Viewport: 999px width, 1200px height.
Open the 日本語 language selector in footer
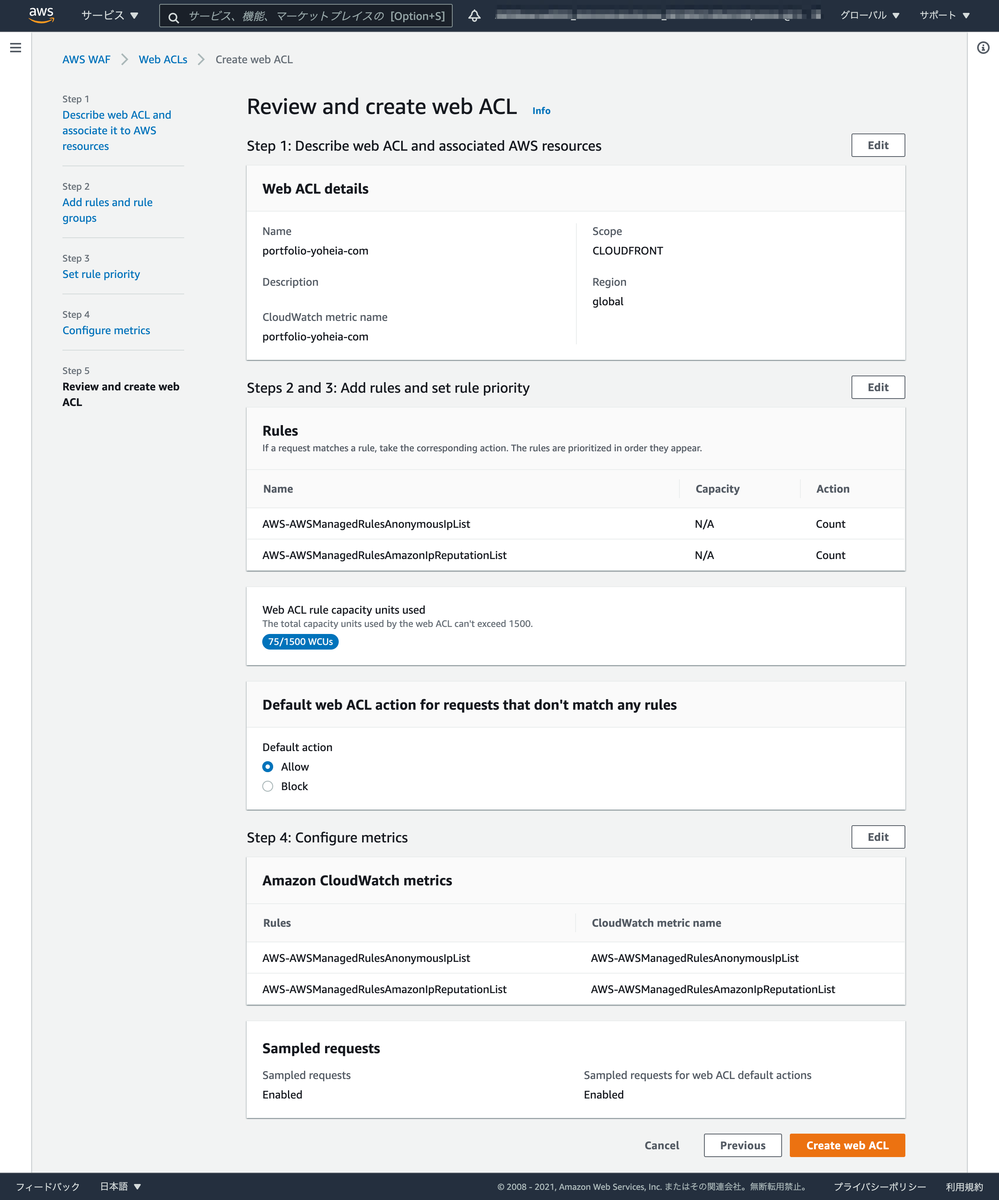tap(119, 1186)
